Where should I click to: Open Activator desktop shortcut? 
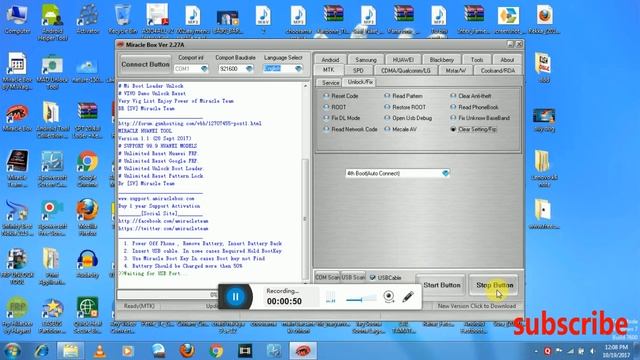[x=87, y=20]
